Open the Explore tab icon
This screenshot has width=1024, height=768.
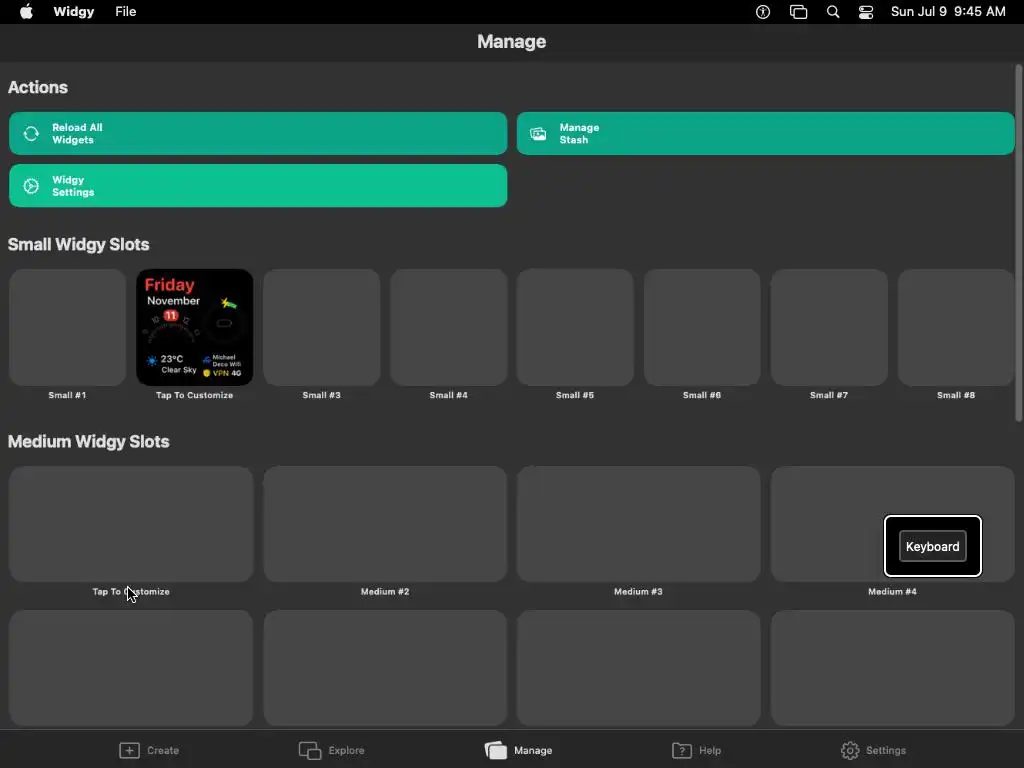[x=310, y=750]
